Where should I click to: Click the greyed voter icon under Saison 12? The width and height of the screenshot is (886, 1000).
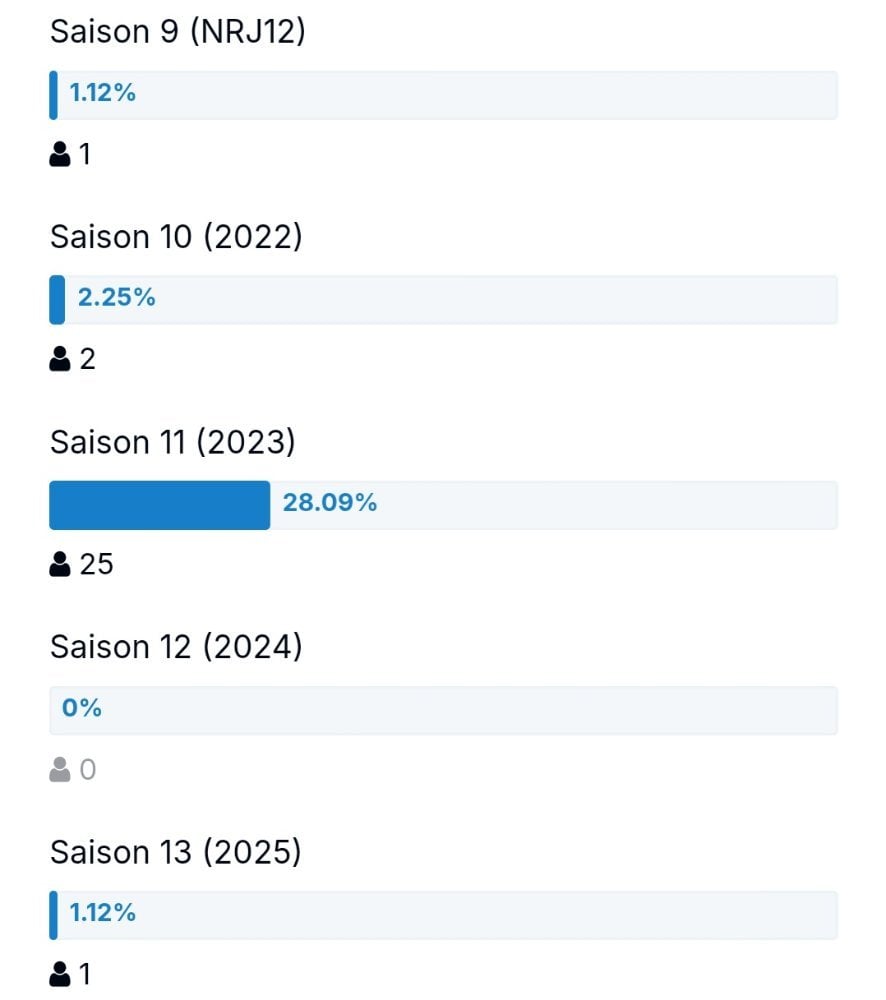tap(59, 770)
